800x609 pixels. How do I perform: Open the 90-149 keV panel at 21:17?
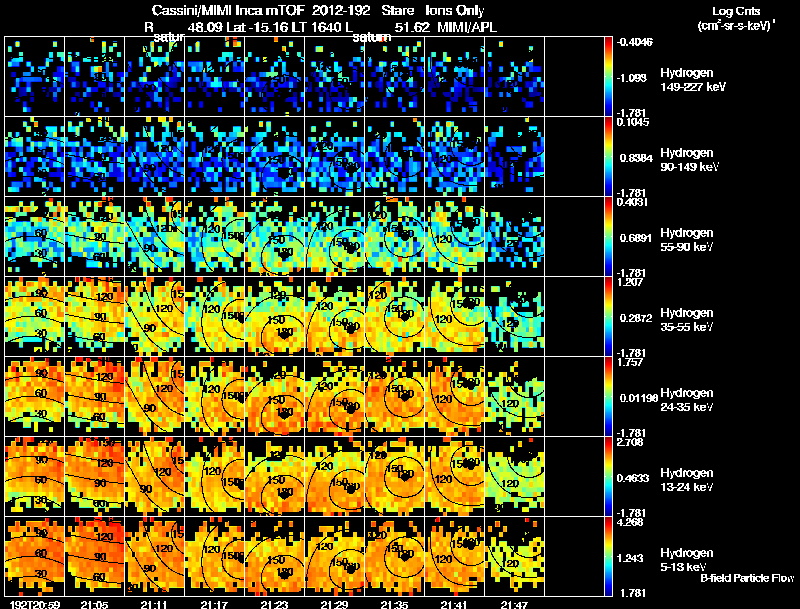[x=215, y=157]
